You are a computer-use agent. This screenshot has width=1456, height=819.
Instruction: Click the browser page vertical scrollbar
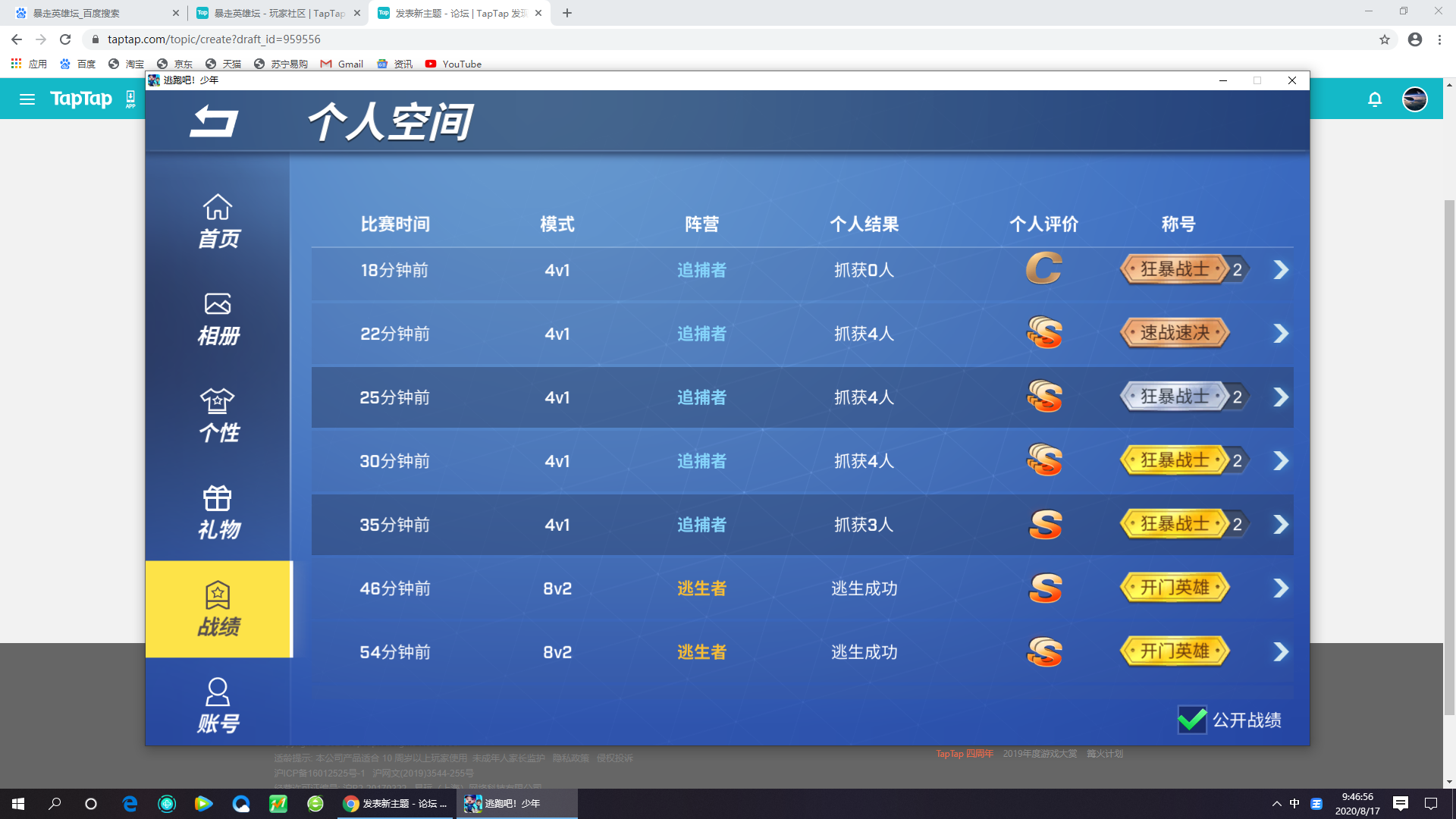tap(1449, 455)
